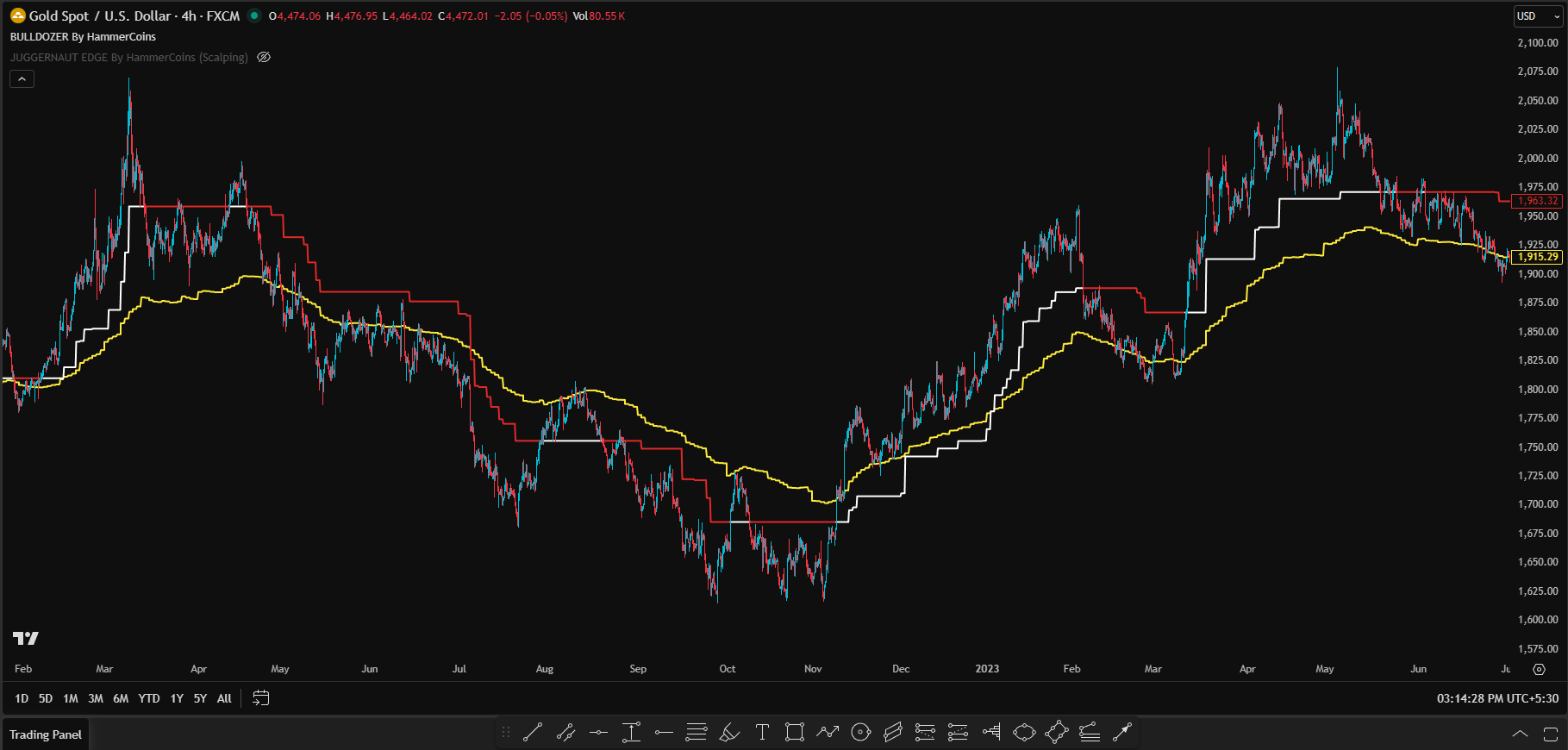Show the hidden JUGGERNAUT EDGE indicator
This screenshot has height=750, width=1568.
pyautogui.click(x=264, y=58)
